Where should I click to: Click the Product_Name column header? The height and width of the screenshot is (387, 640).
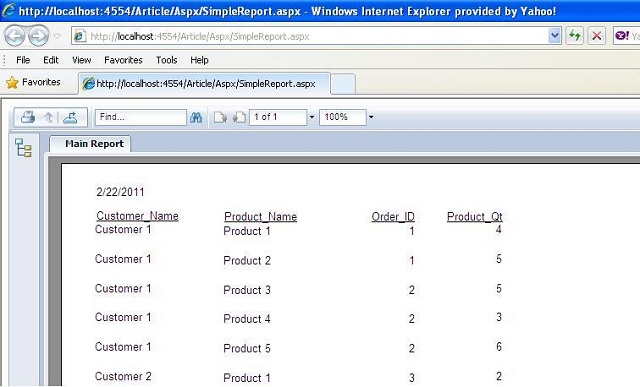260,217
